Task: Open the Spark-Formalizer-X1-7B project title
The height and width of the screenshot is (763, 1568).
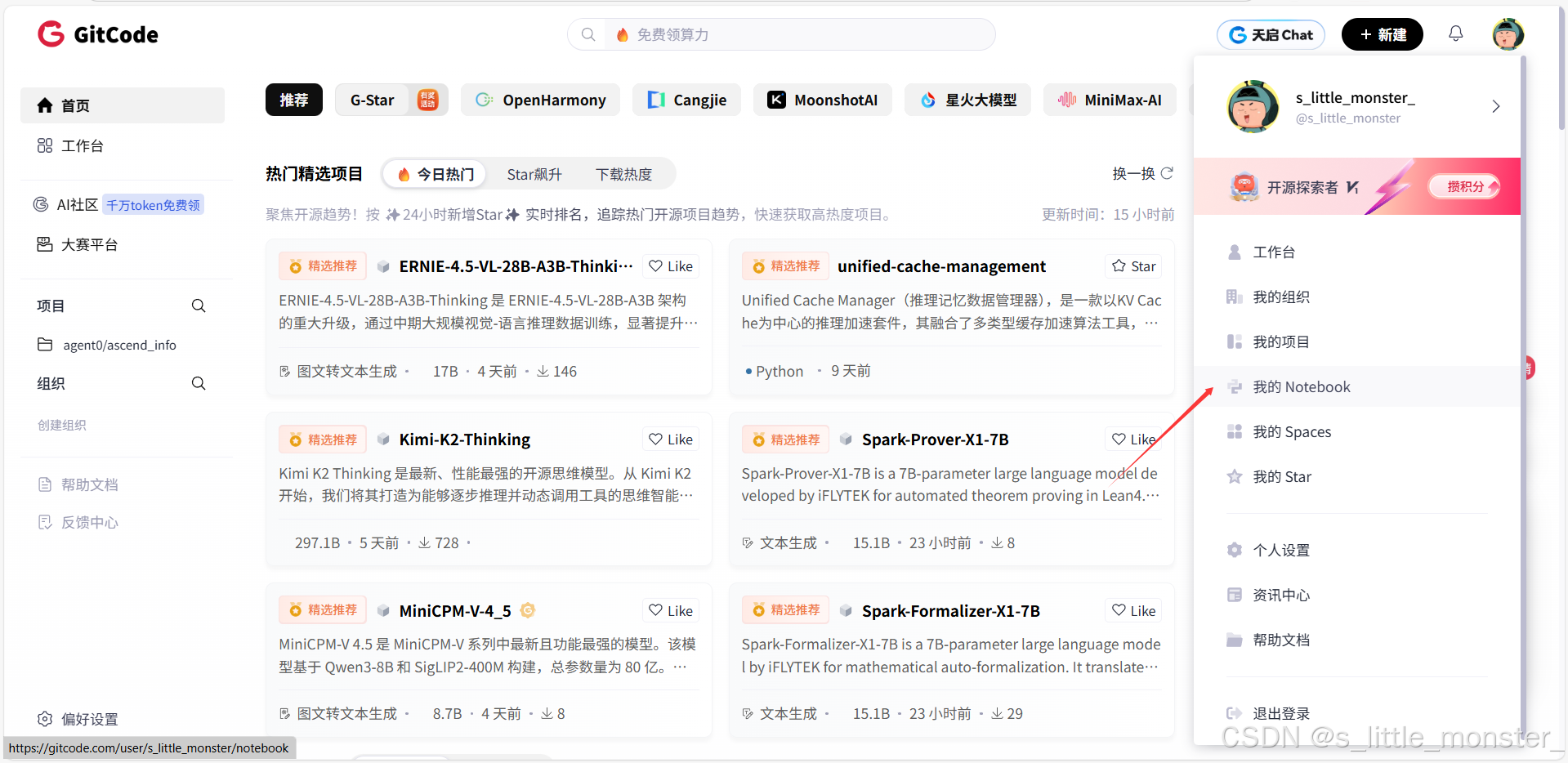Action: pyautogui.click(x=950, y=610)
